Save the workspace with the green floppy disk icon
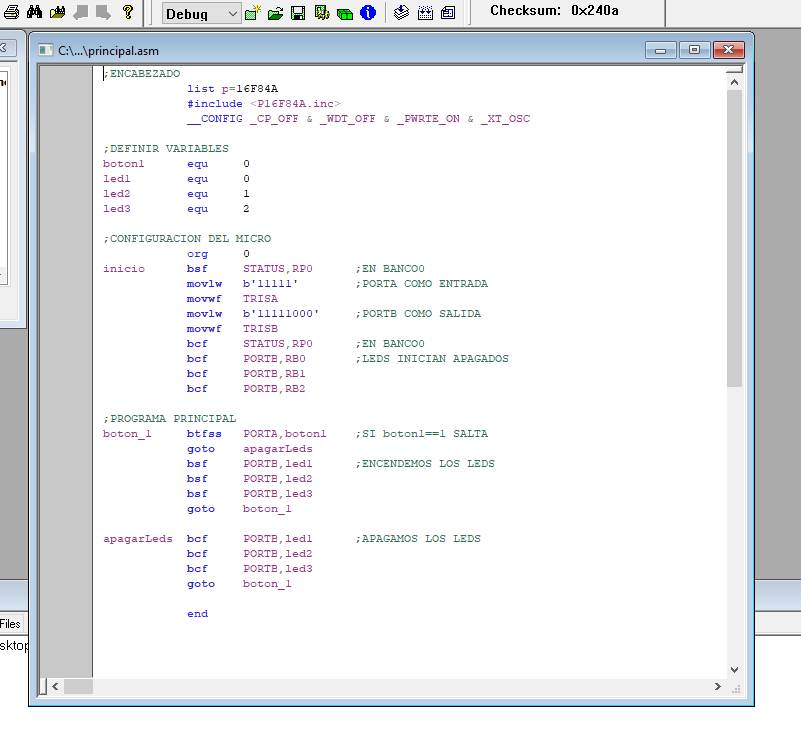 click(x=298, y=13)
